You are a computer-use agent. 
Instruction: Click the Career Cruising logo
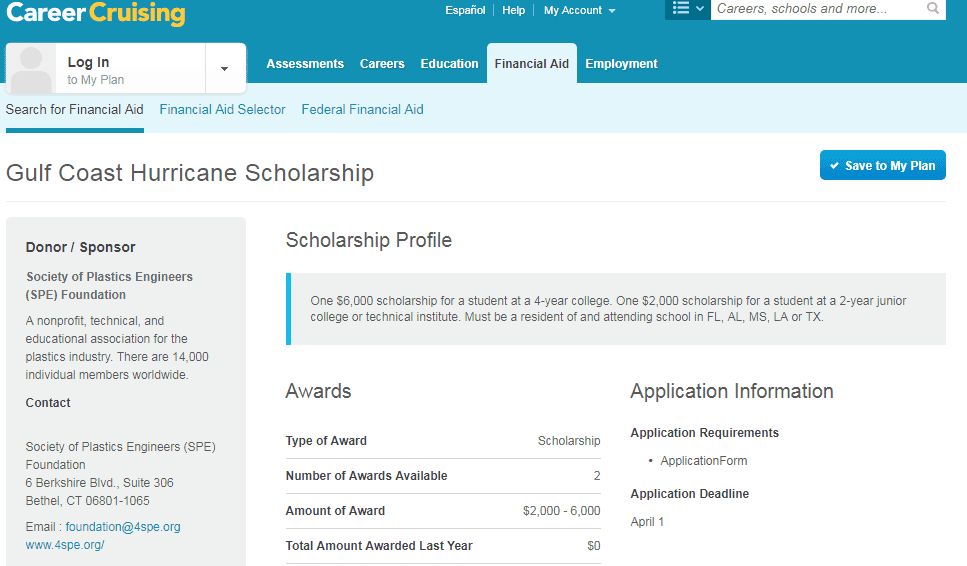(96, 13)
